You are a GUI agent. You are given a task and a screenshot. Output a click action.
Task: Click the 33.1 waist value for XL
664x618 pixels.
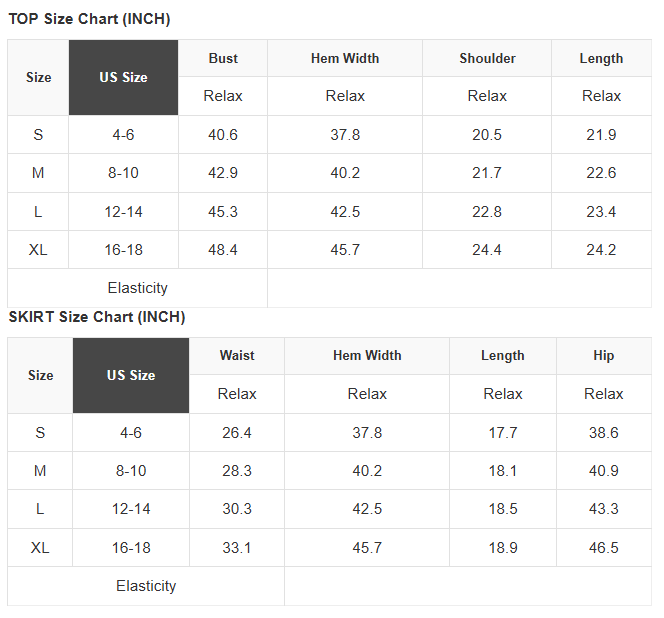tap(237, 548)
